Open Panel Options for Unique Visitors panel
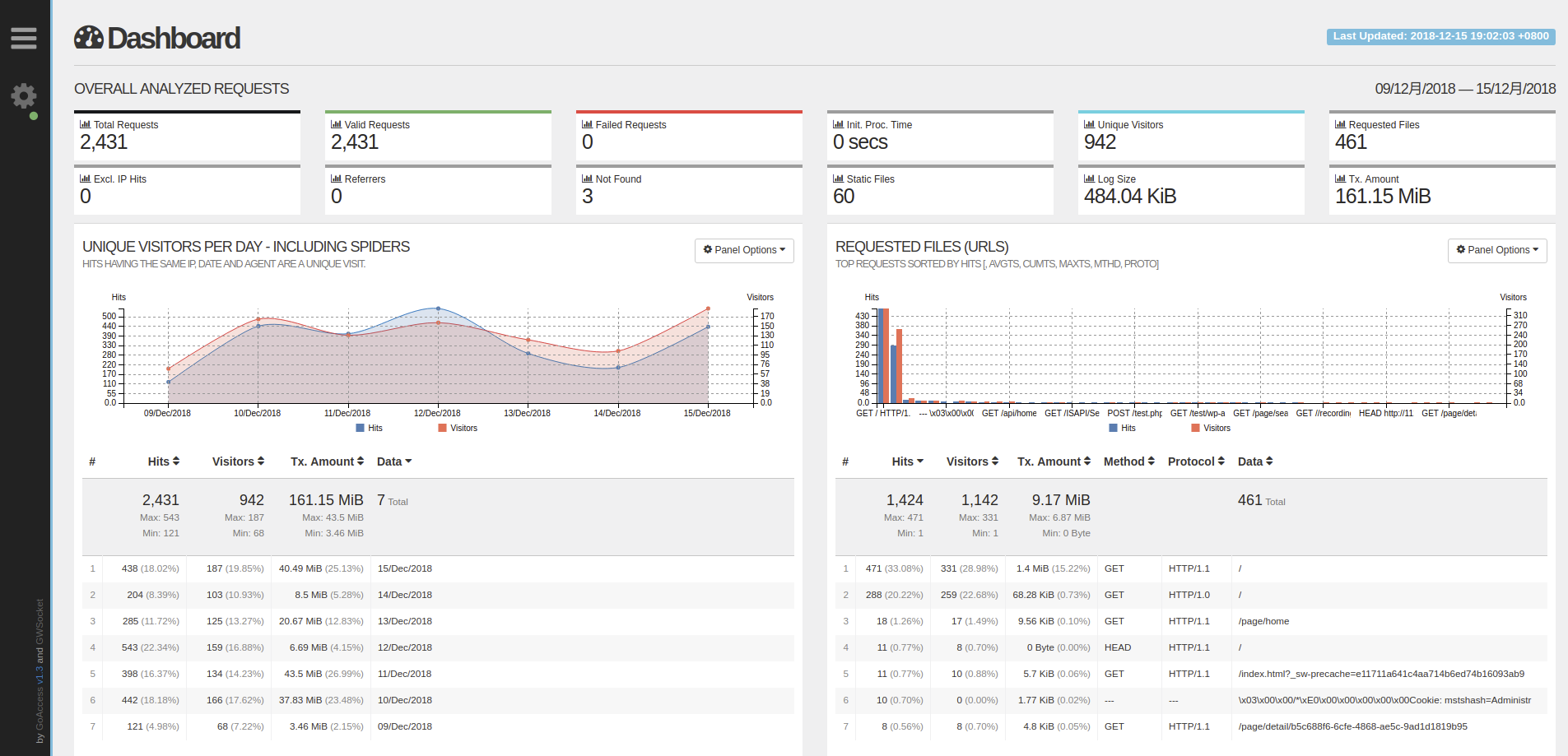Screen dimensions: 1568x756 [x=743, y=250]
